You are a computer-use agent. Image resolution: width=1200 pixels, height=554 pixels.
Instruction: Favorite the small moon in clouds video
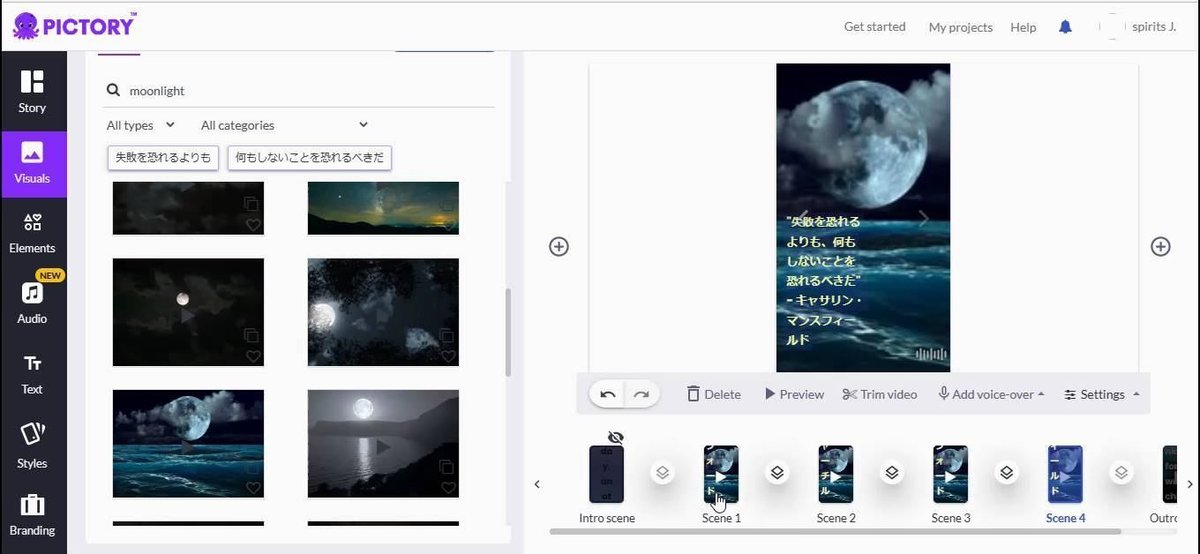tap(253, 356)
